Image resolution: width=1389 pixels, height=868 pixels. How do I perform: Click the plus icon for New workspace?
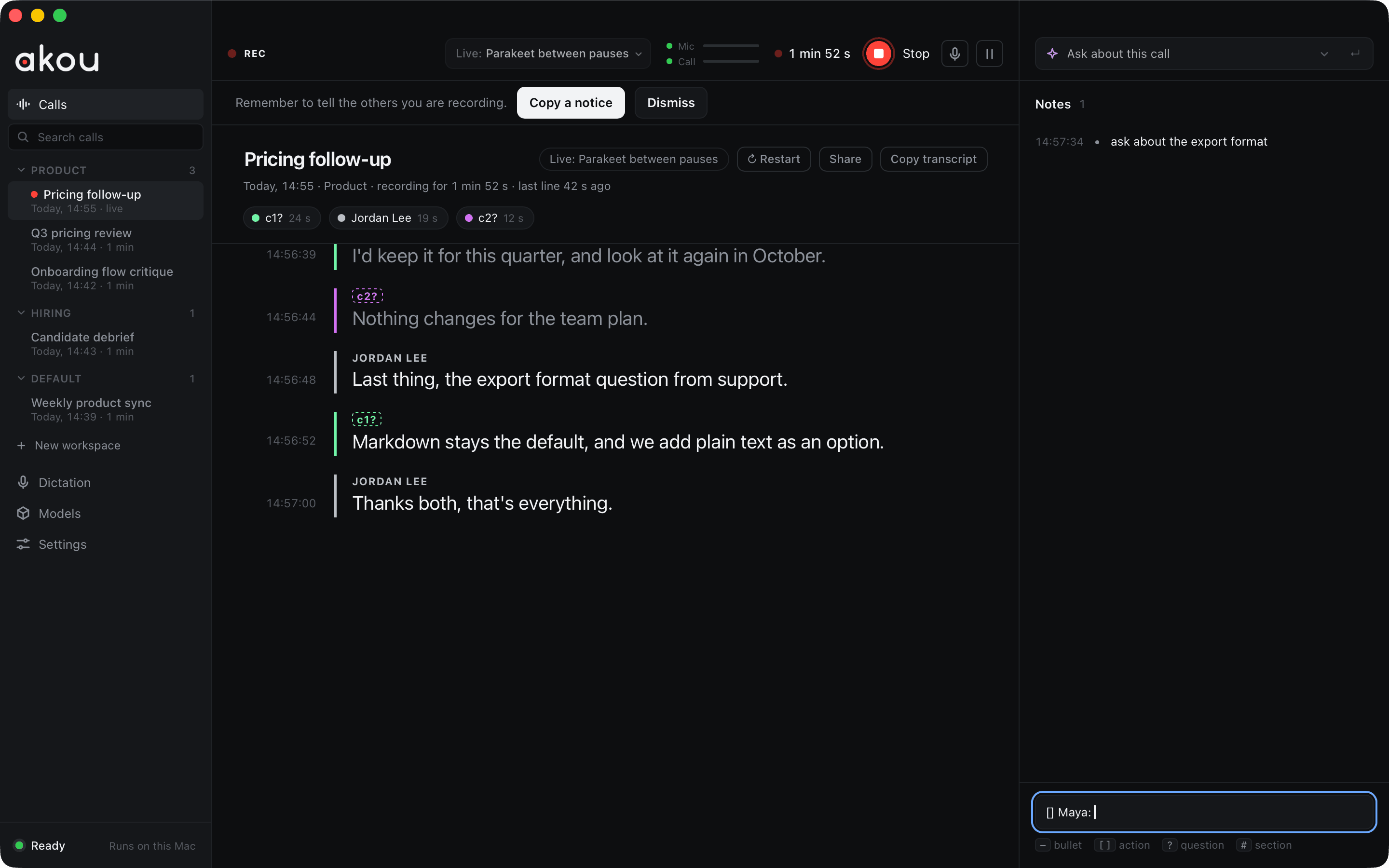coord(21,446)
